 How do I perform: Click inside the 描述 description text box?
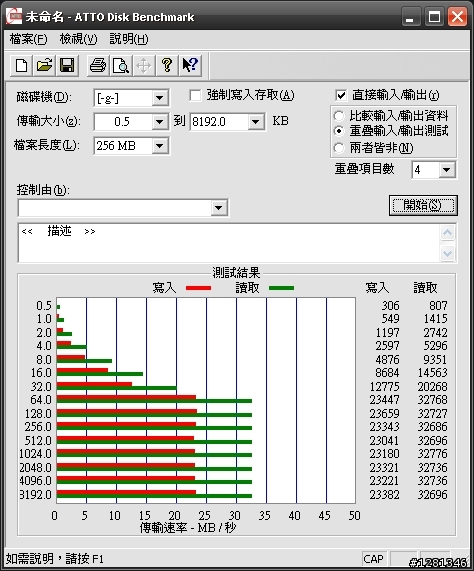229,243
